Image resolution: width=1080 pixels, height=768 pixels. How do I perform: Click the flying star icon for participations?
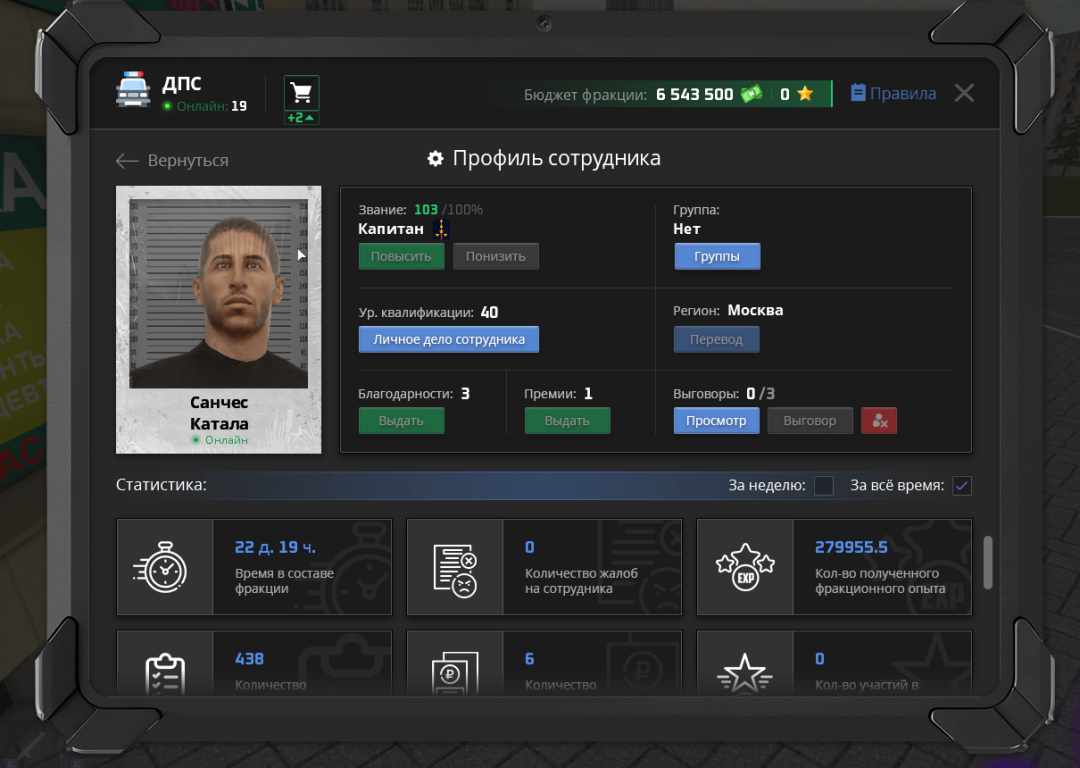745,673
